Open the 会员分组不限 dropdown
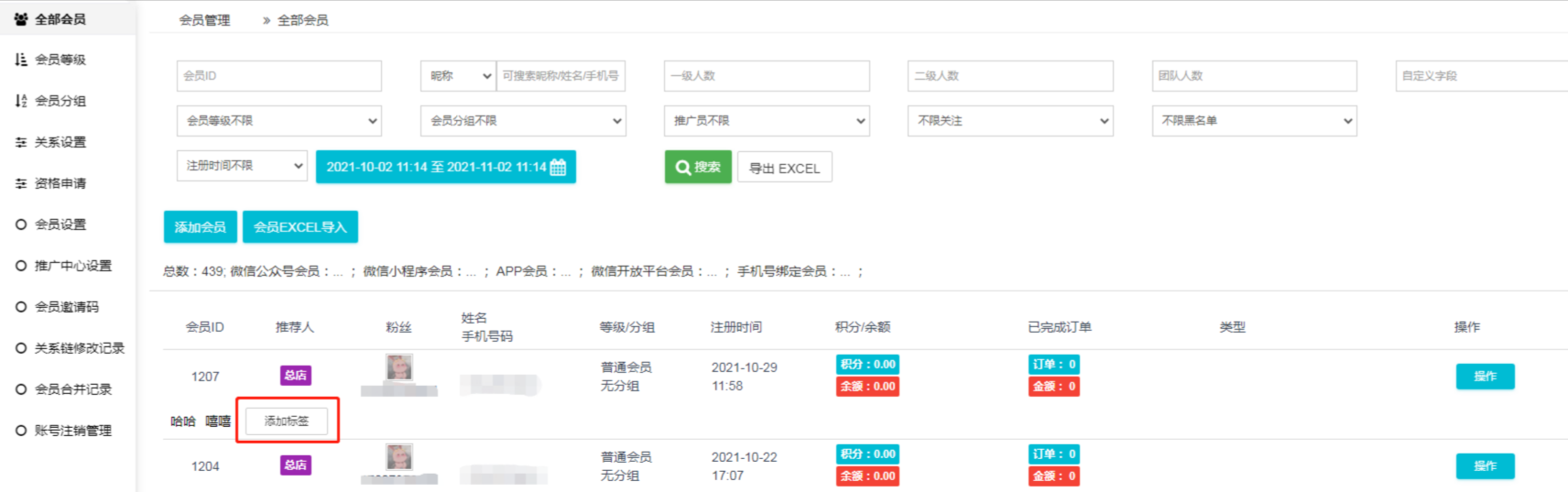 coord(523,121)
